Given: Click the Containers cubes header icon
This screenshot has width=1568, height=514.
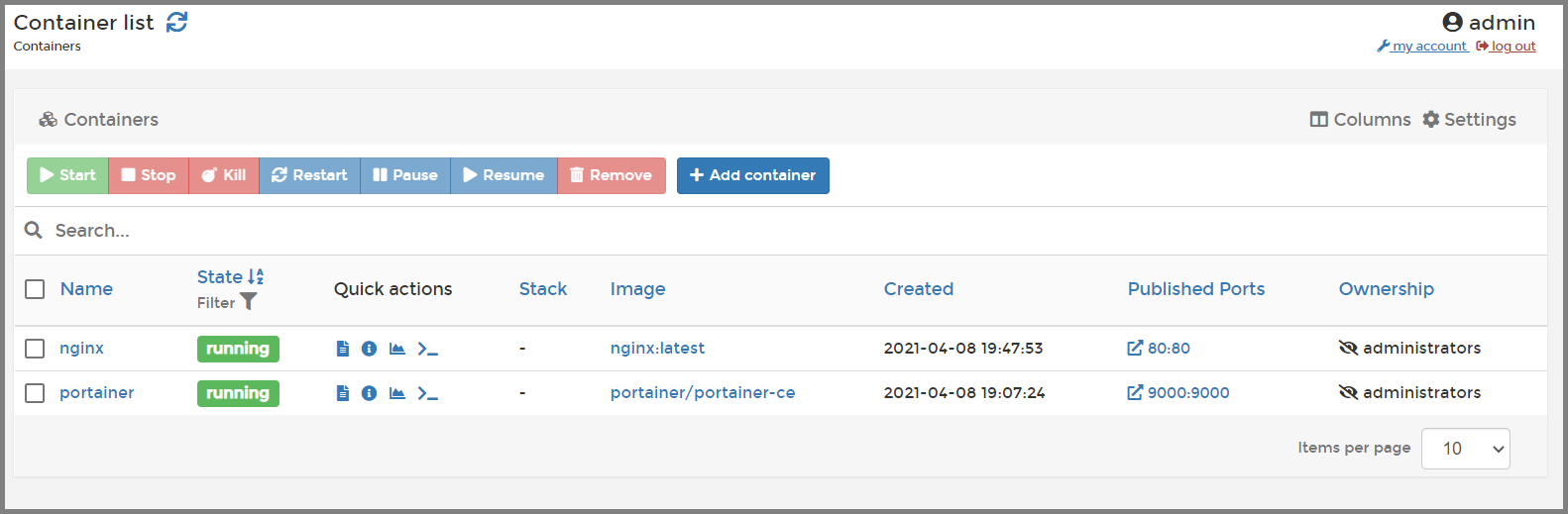Looking at the screenshot, I should [48, 120].
